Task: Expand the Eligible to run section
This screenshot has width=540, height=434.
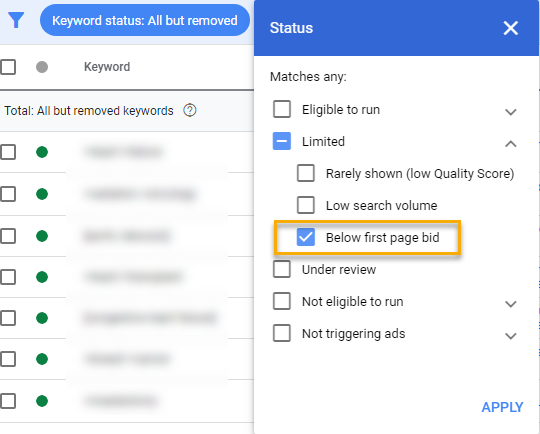Action: pos(510,112)
